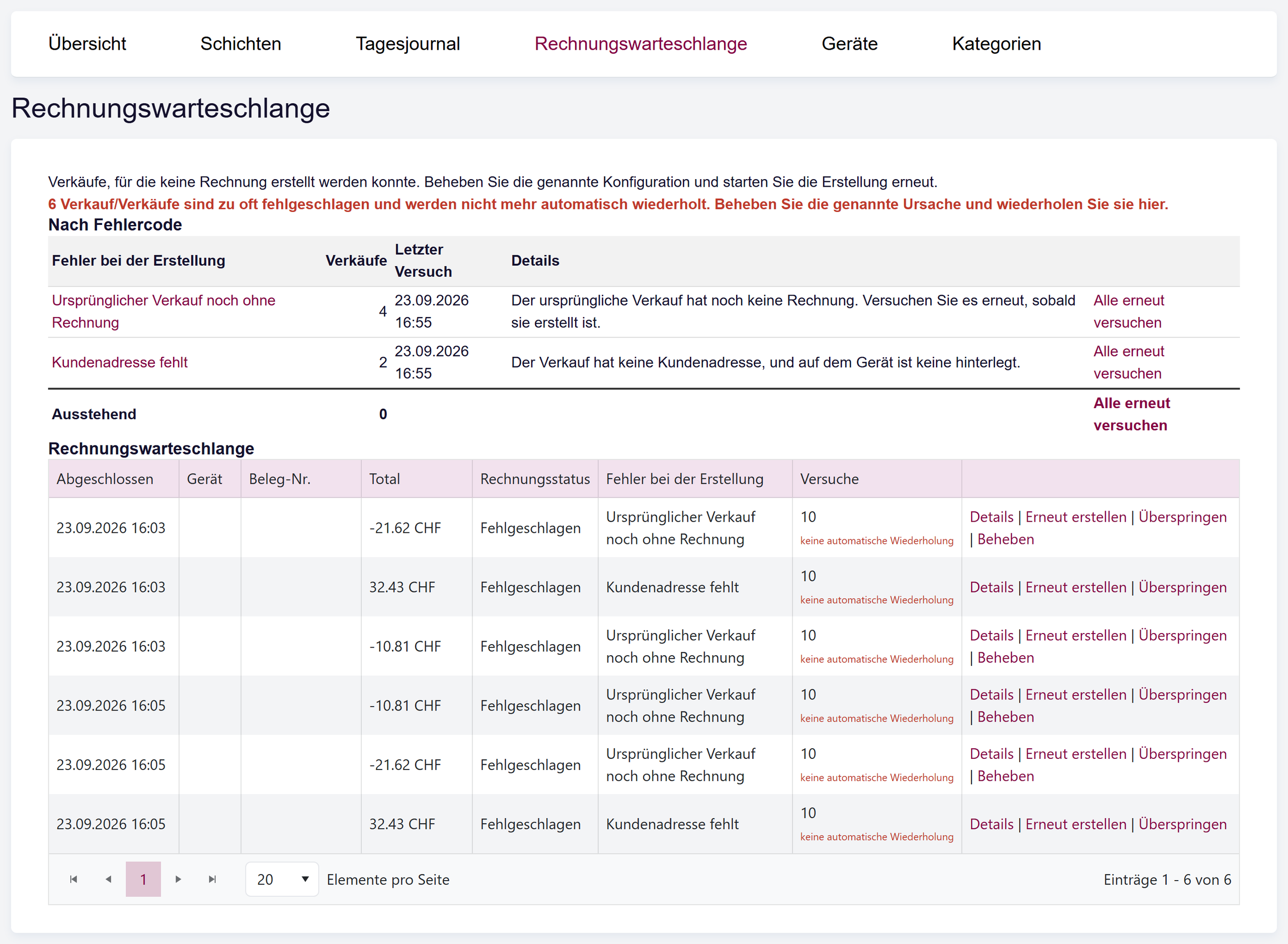Retry all for 'Ursprünglicher Verkauf noch ohne Rechnung'
The image size is (1288, 944).
[1129, 311]
